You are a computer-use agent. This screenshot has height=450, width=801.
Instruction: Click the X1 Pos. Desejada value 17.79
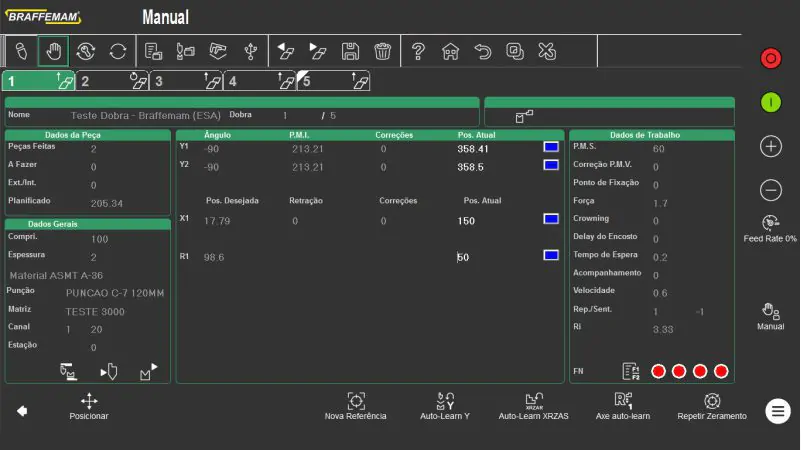click(x=217, y=221)
